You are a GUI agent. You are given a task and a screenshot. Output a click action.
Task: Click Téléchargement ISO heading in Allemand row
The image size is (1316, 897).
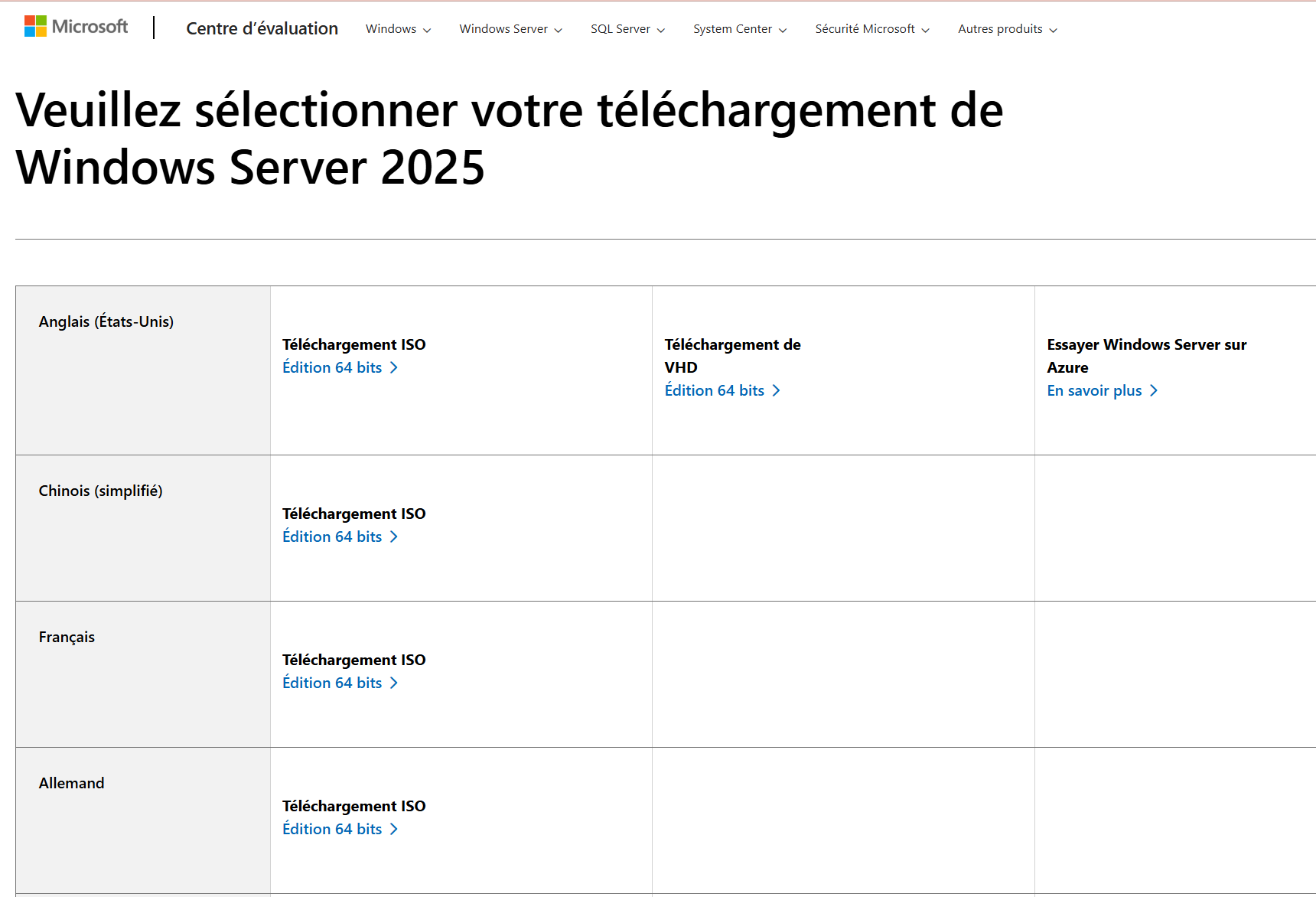click(x=354, y=806)
